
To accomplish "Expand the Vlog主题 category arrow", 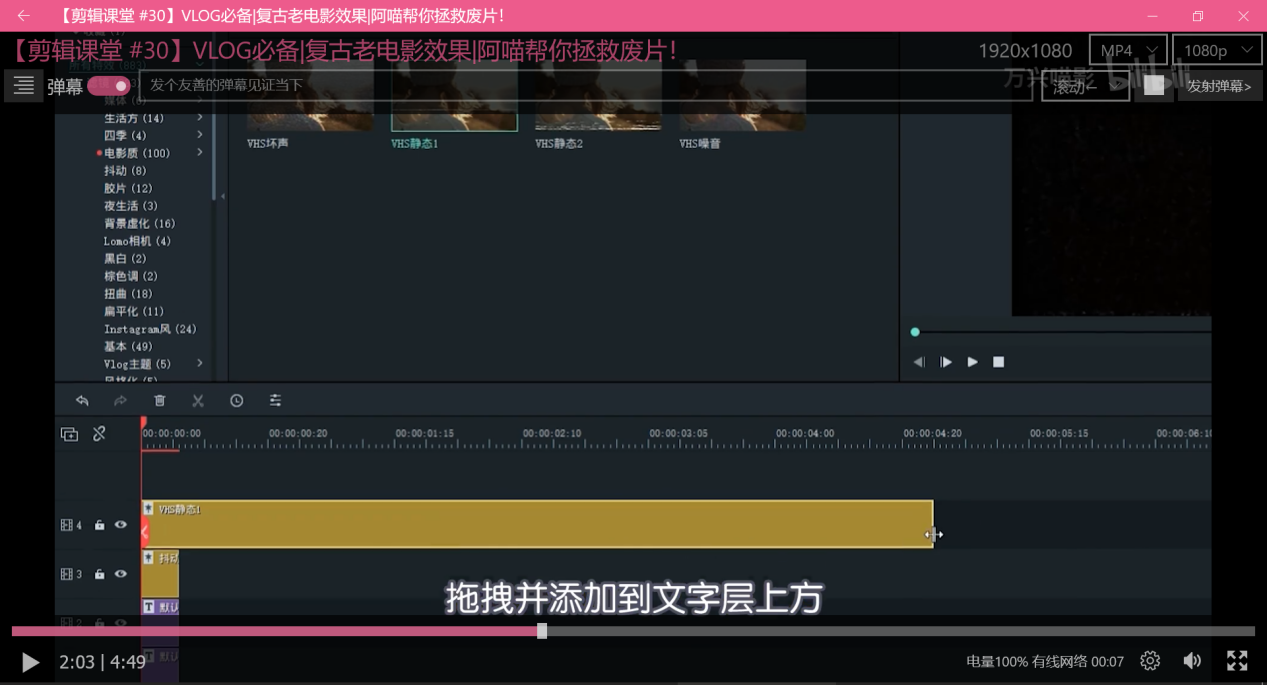I will (x=200, y=363).
